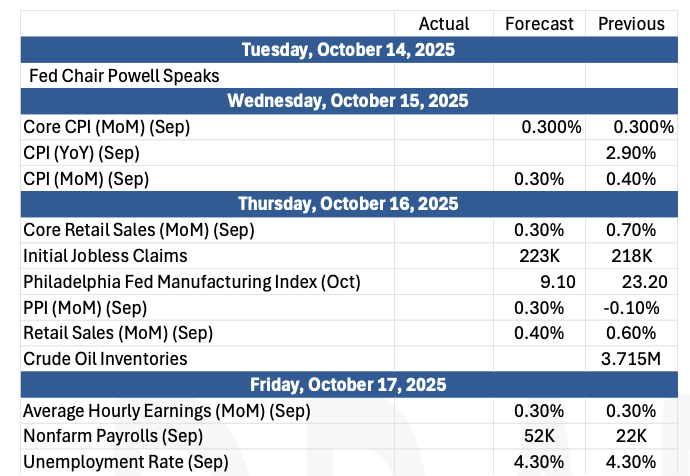Viewport: 690px width, 476px height.
Task: Click the Average Hourly Earnings (MoM) label
Action: point(166,410)
